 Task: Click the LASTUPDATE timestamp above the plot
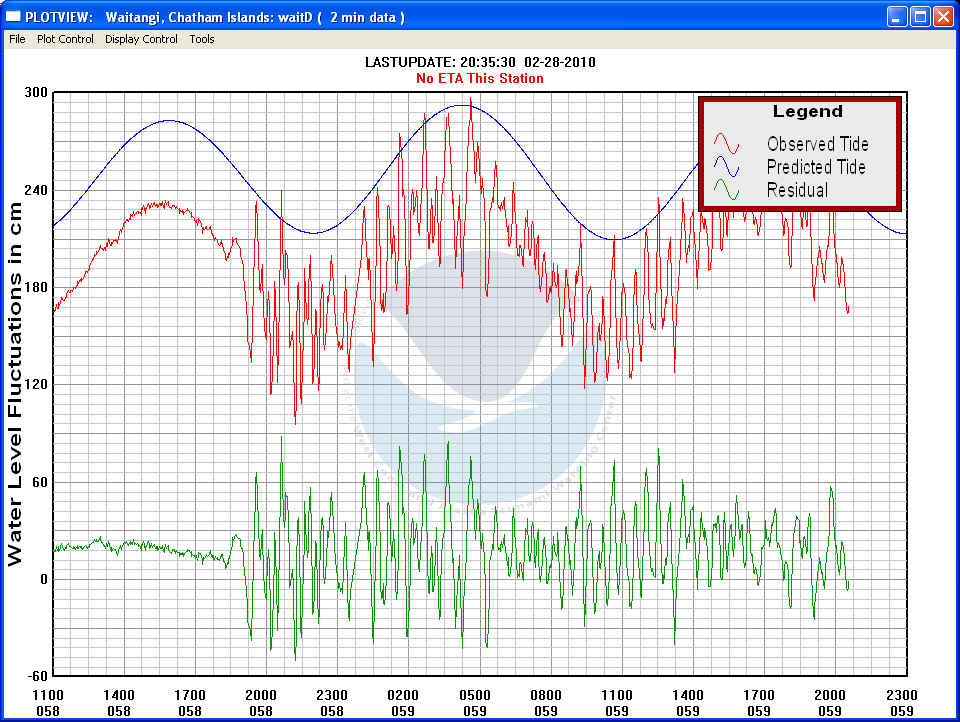480,62
